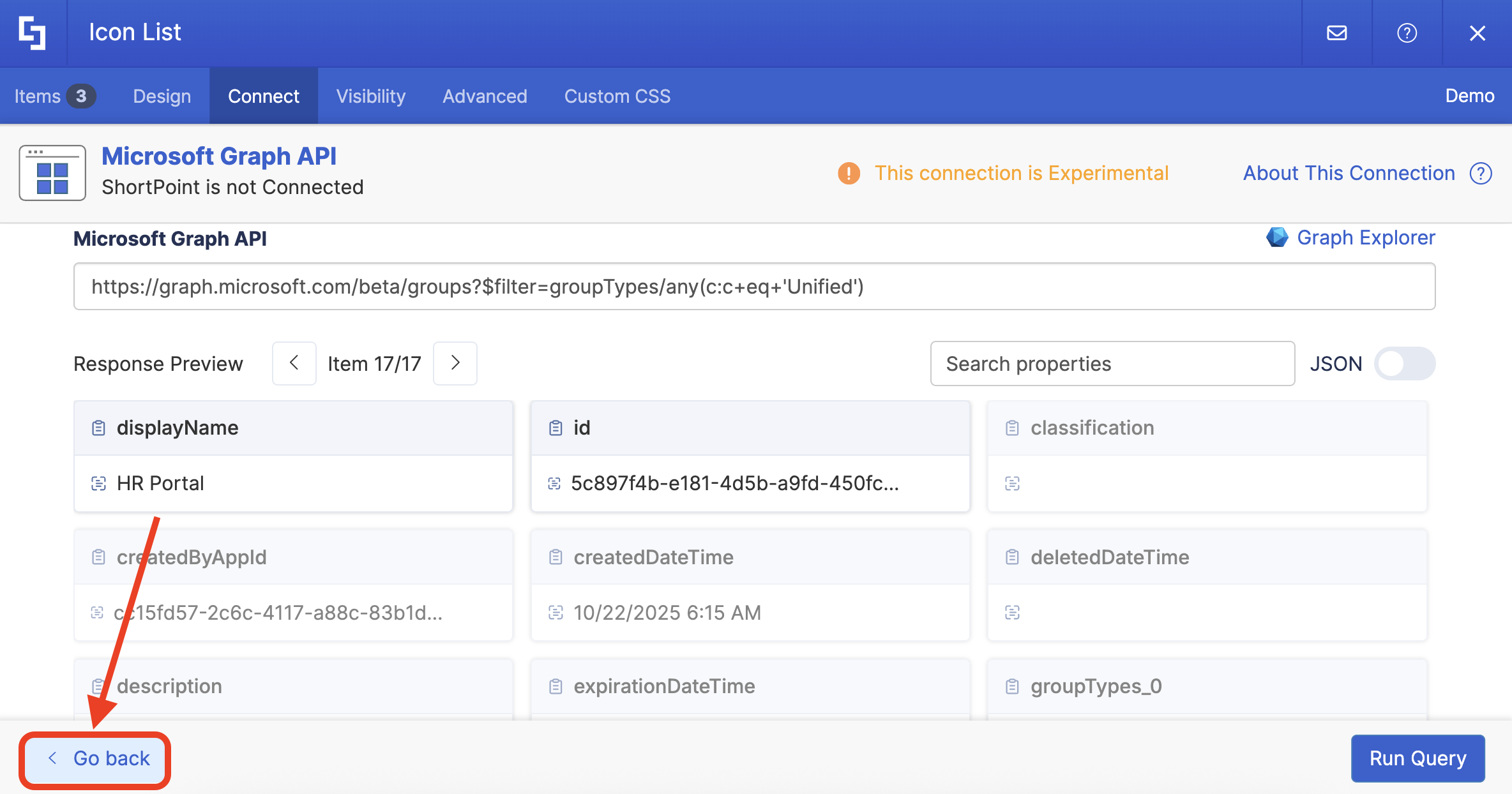Click the clipboard icon next to displayName
This screenshot has height=794, width=1512.
(x=98, y=428)
